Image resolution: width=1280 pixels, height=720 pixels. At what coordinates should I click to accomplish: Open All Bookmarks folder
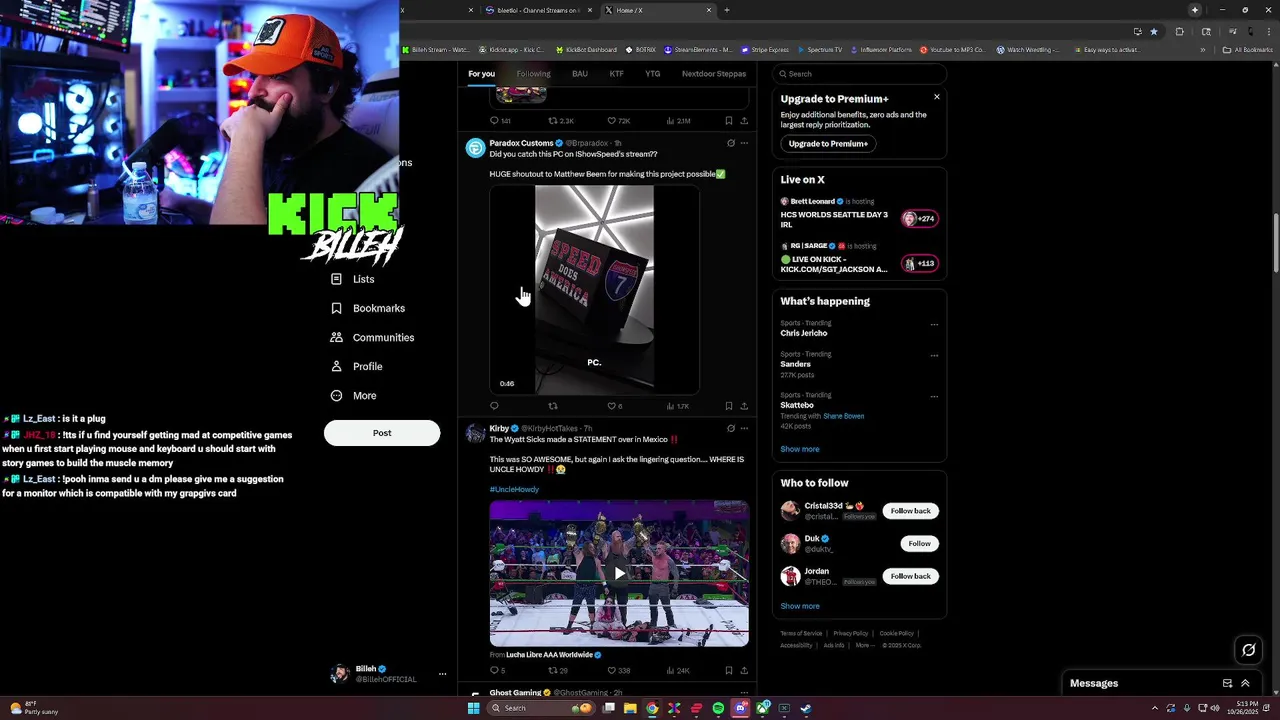point(1247,49)
